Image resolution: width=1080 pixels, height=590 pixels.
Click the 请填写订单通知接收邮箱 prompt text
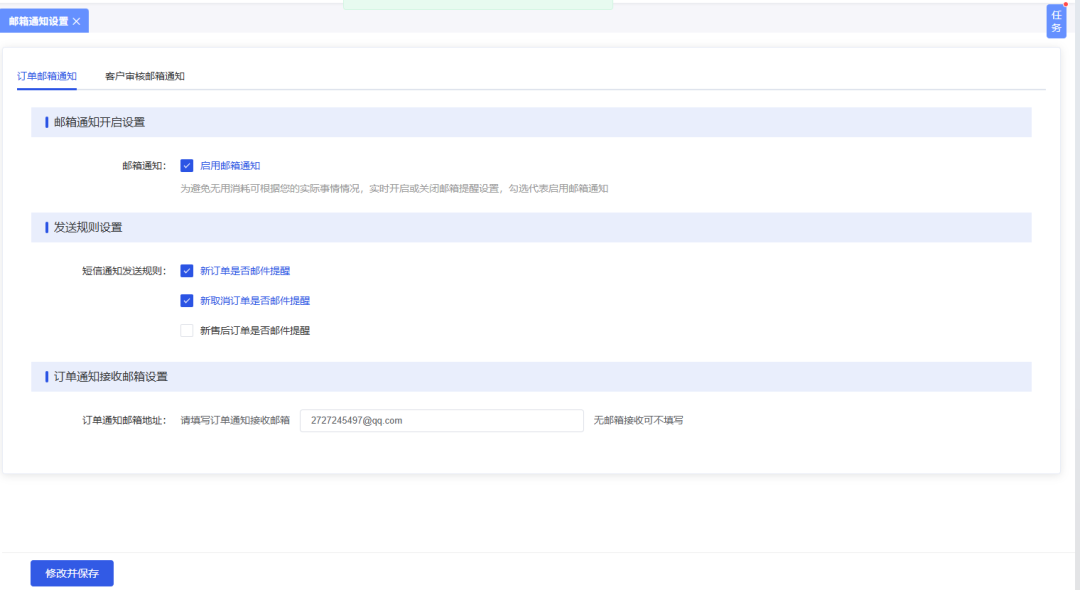235,421
